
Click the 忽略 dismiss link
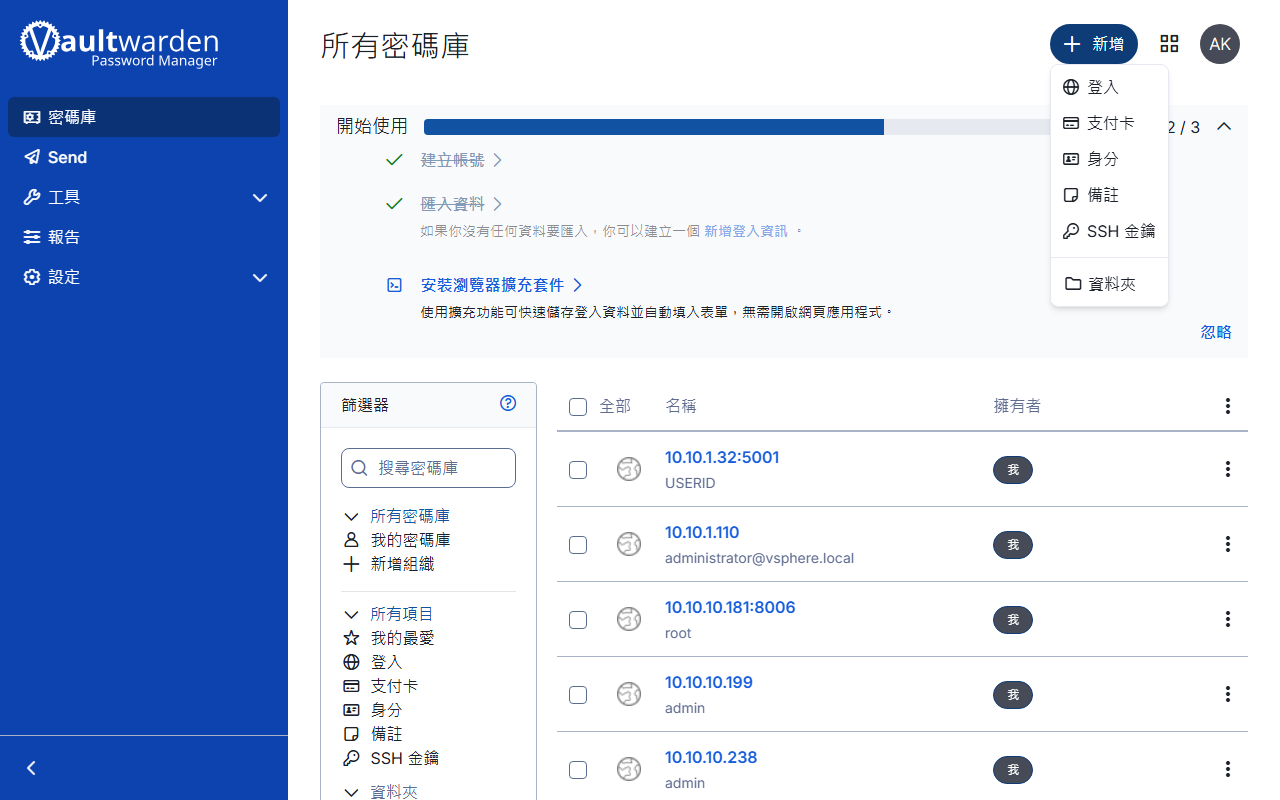click(x=1216, y=332)
